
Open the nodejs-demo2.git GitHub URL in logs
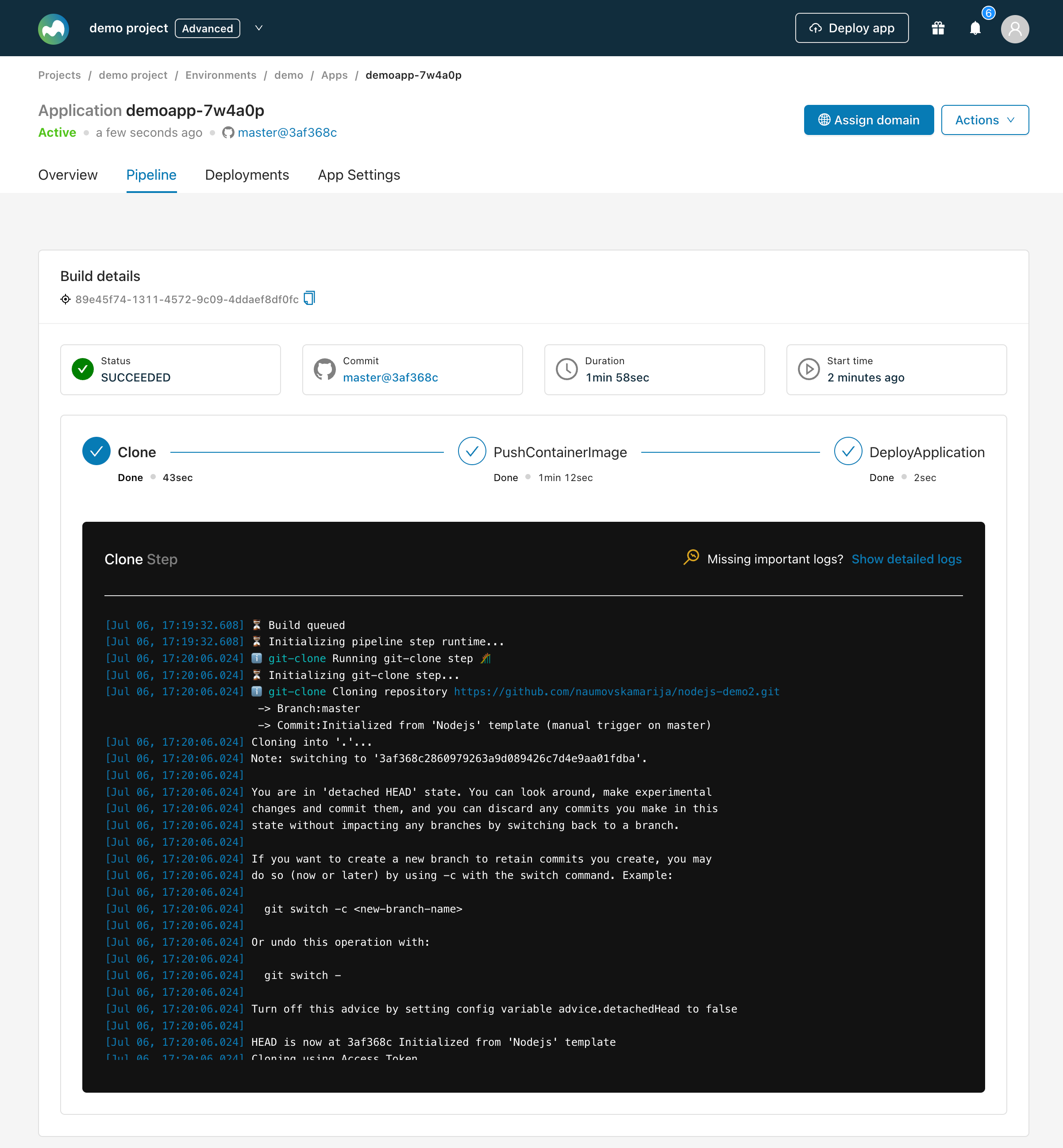(616, 692)
